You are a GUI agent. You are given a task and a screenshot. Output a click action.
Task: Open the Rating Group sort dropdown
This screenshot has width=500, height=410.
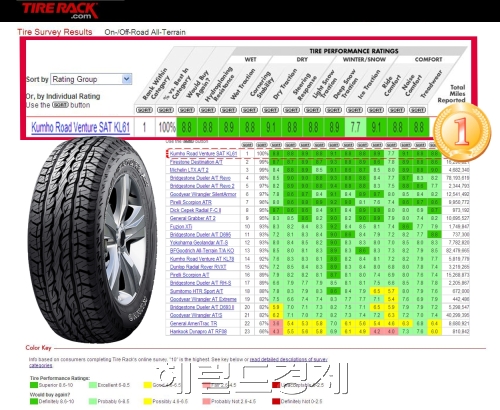coord(91,79)
